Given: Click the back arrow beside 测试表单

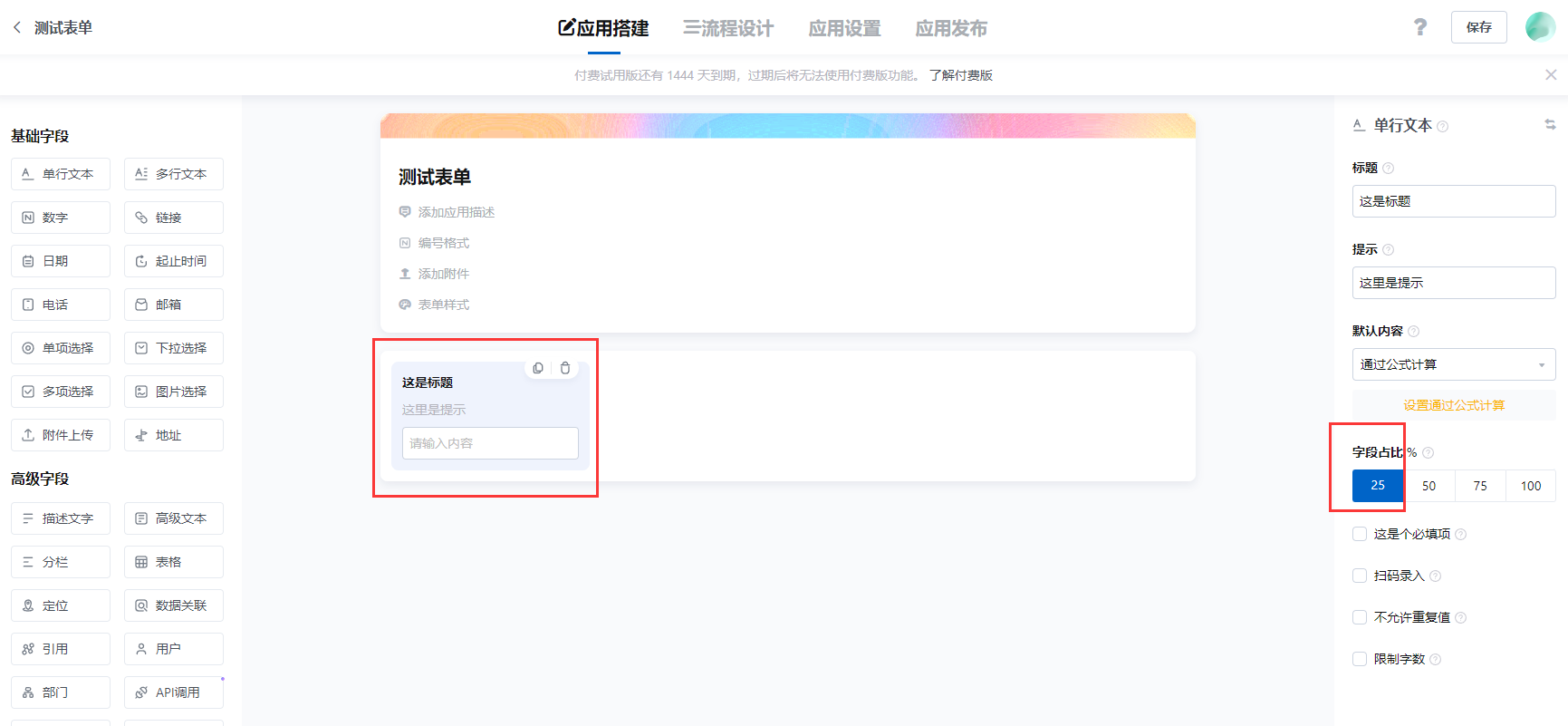Looking at the screenshot, I should (x=17, y=28).
